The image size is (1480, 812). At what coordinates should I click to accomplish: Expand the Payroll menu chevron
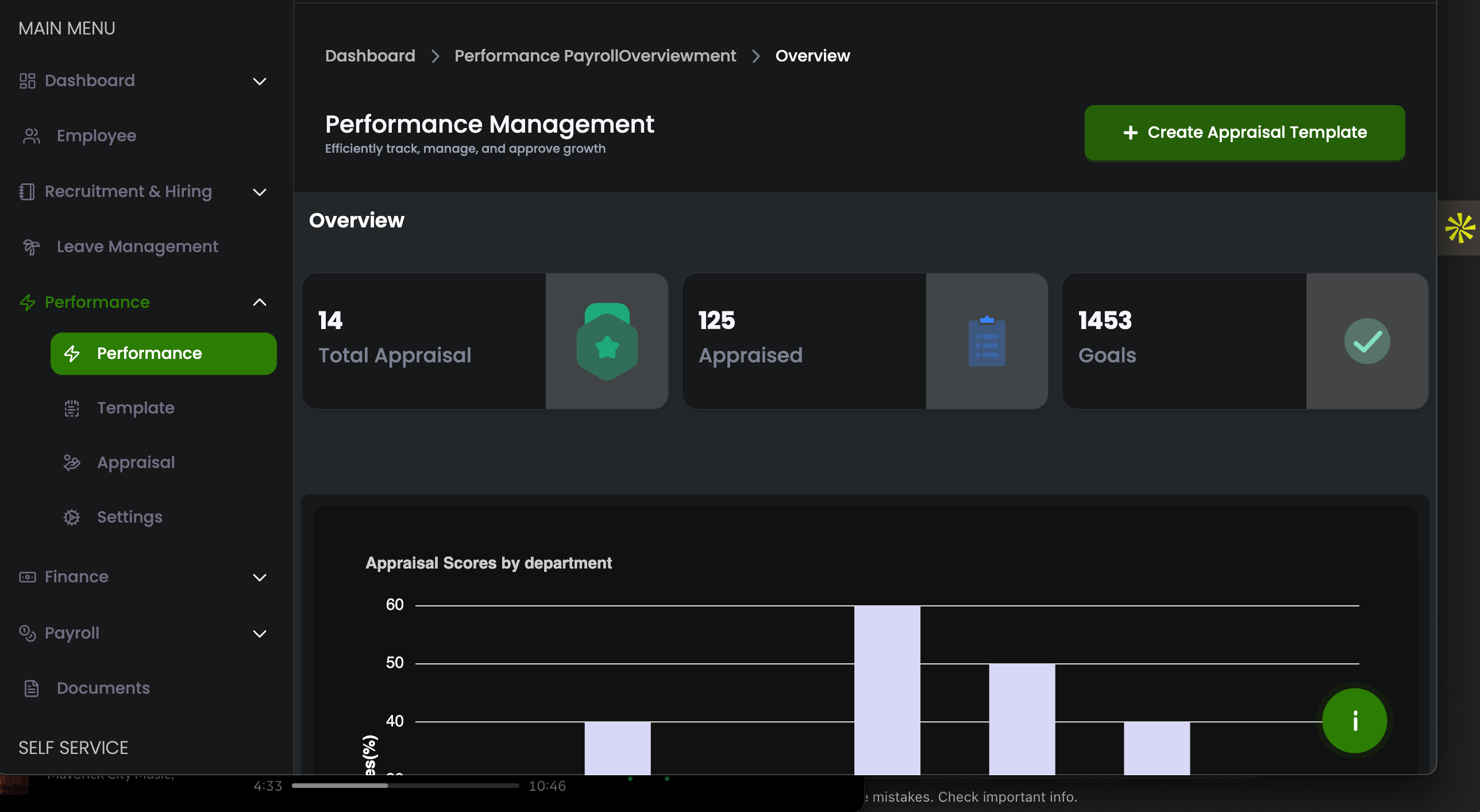tap(260, 633)
